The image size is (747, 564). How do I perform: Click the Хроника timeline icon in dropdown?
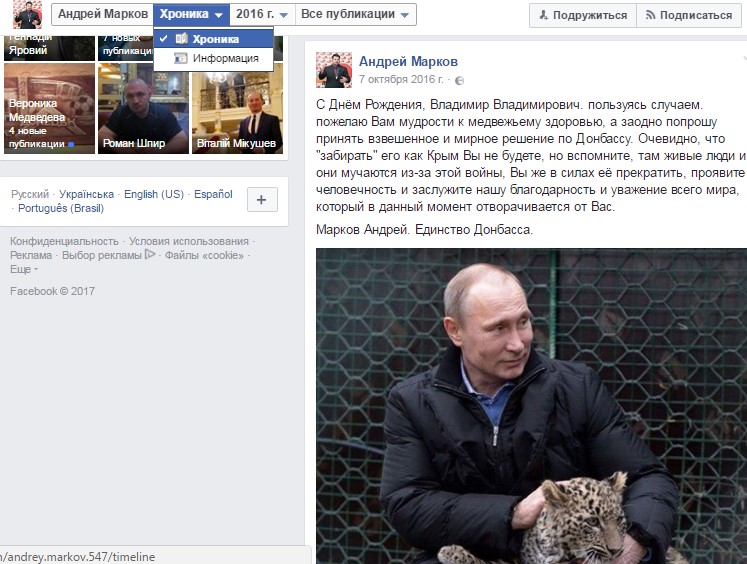[x=181, y=39]
